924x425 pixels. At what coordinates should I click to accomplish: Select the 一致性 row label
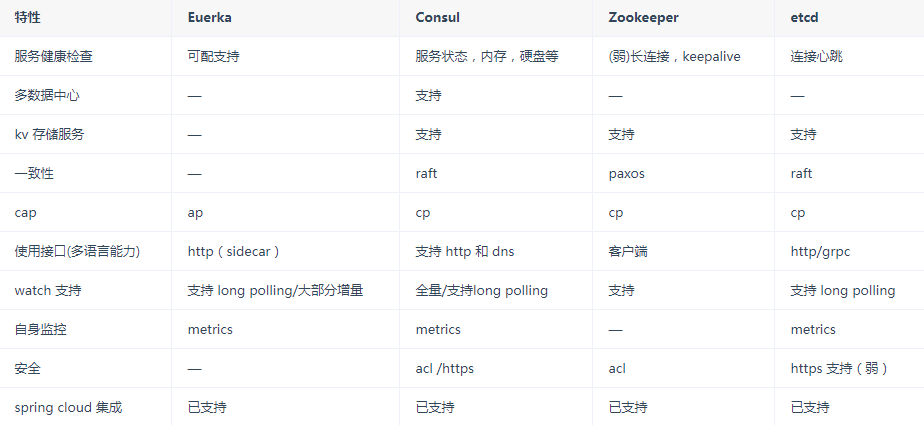pos(34,174)
